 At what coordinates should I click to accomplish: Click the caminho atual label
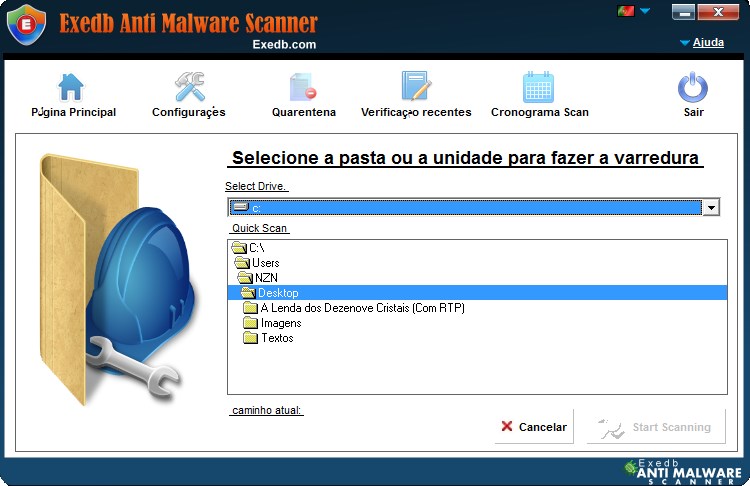click(266, 410)
